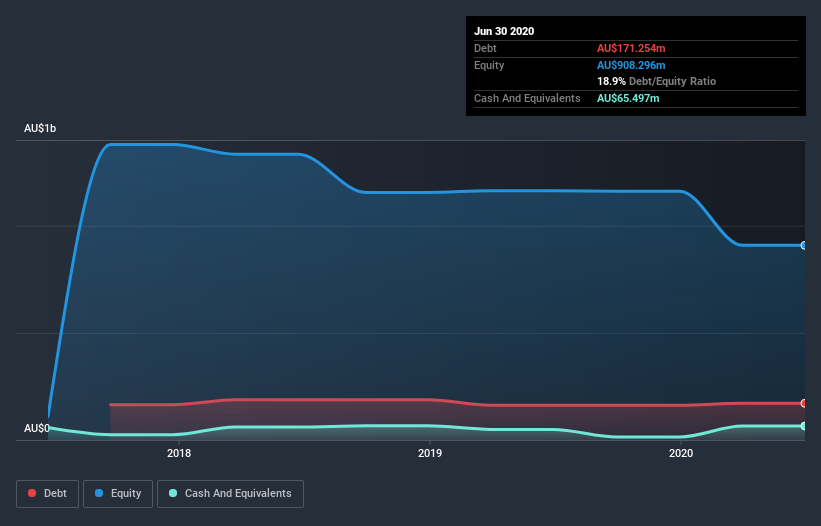
Task: Toggle the Cash And Equivalents legend button
Action: pos(230,494)
